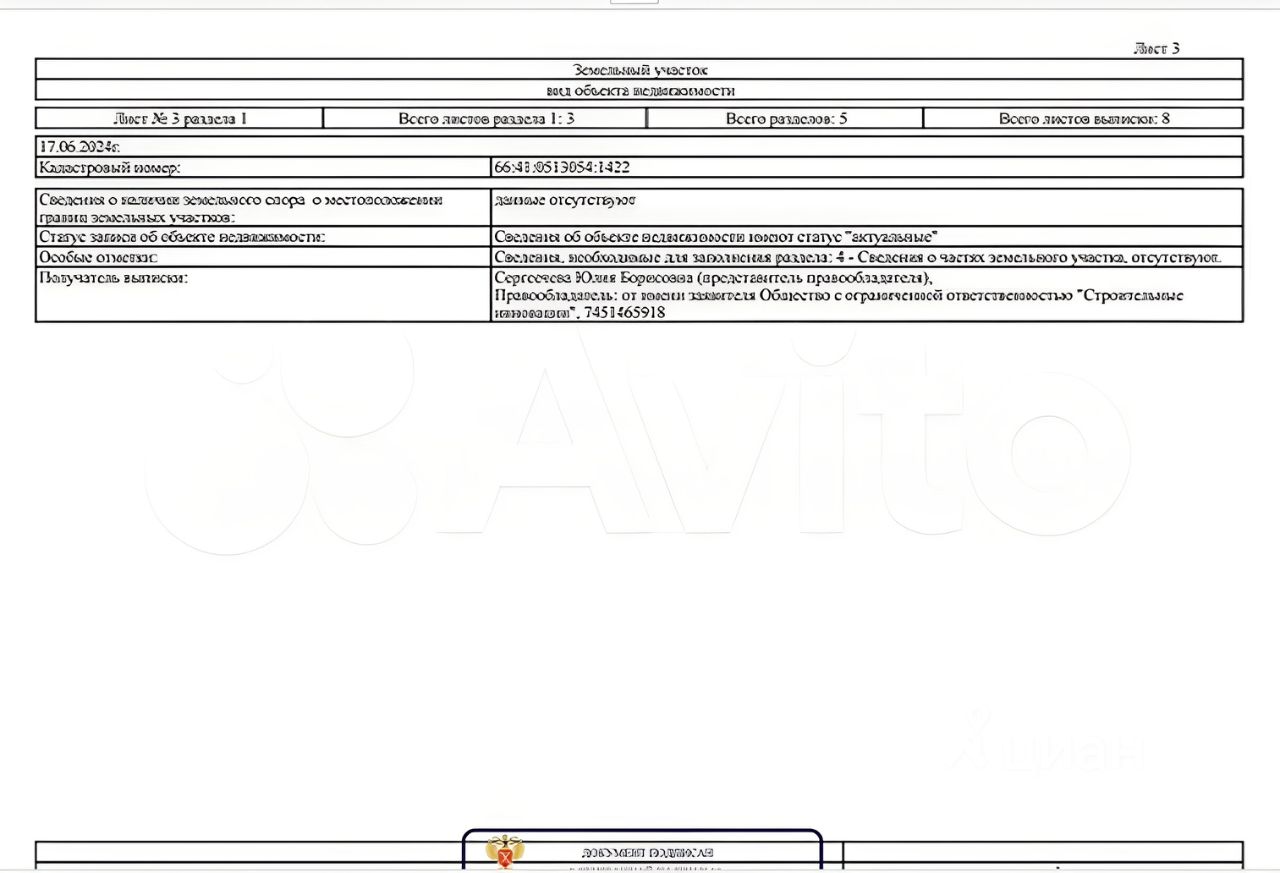This screenshot has height=873, width=1280.
Task: Click the 'Статус записи об объекте недвижимости:' label
Action: [182, 238]
